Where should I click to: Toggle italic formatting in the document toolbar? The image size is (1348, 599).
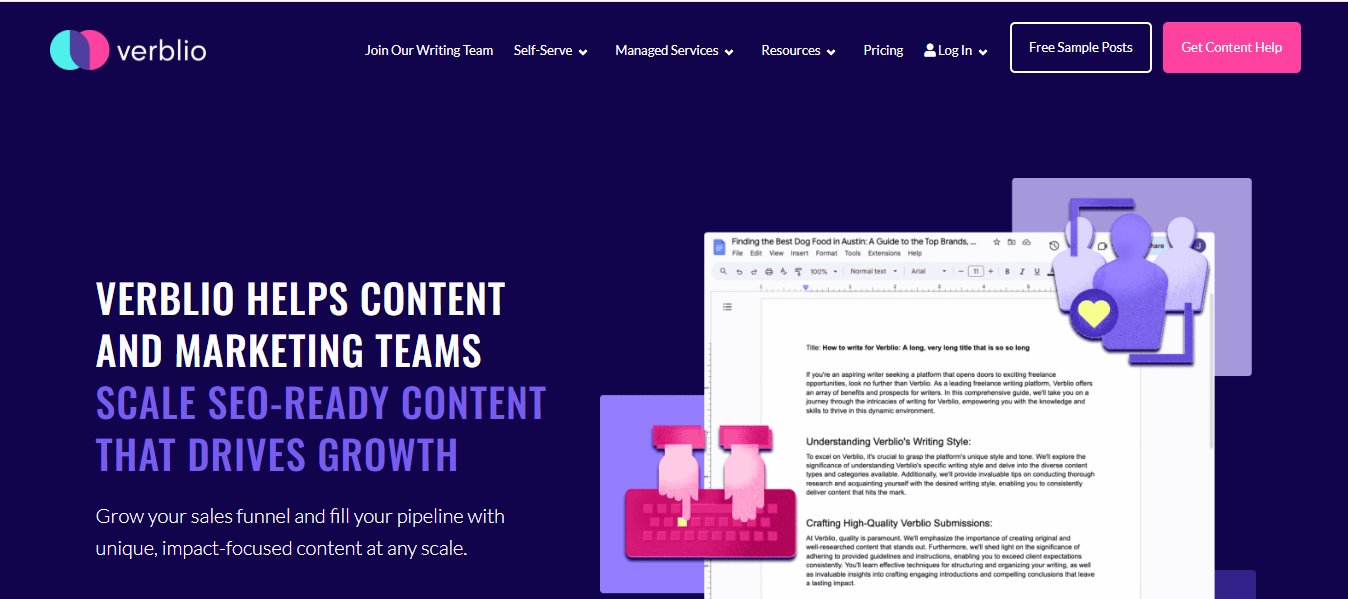(1022, 271)
